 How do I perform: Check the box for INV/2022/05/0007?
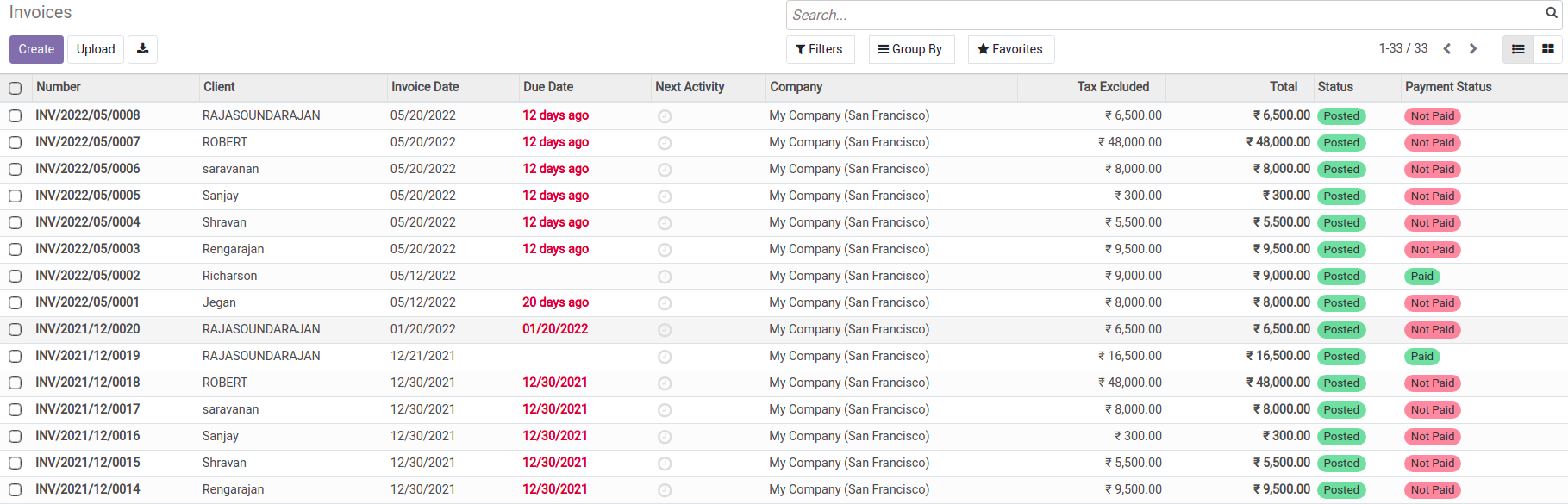click(x=16, y=142)
